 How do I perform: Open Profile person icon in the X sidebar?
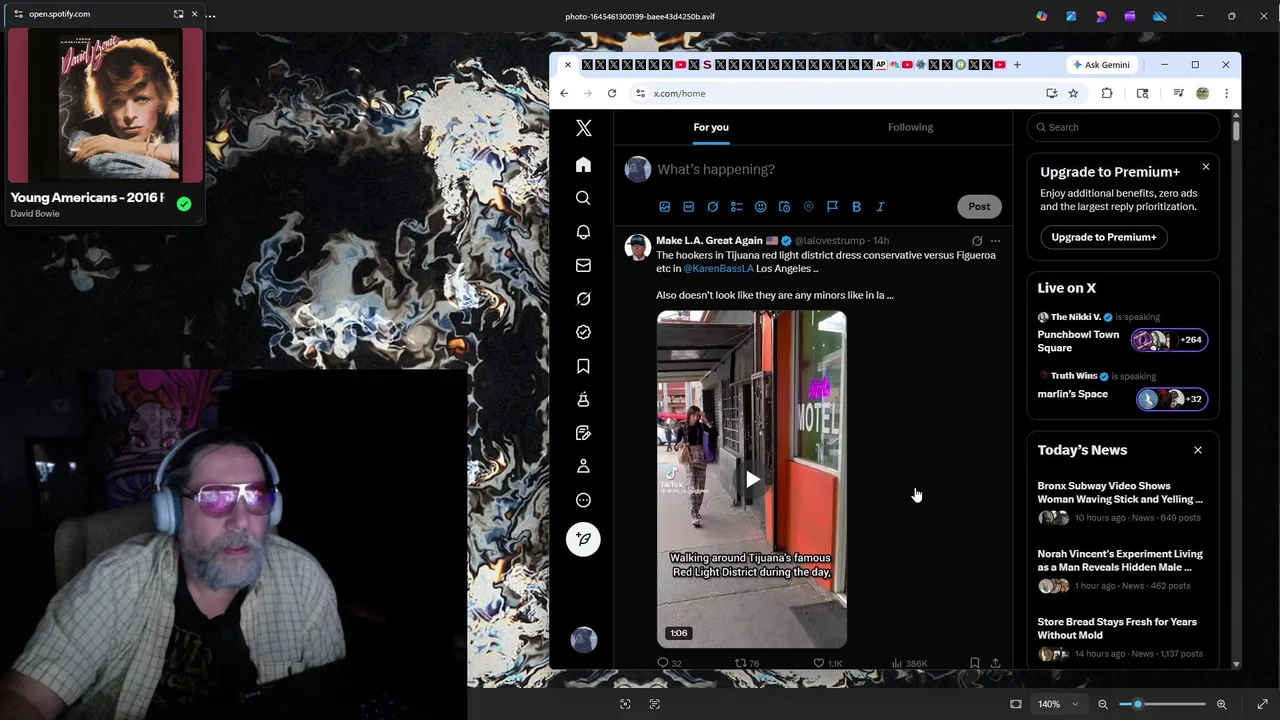click(x=583, y=466)
